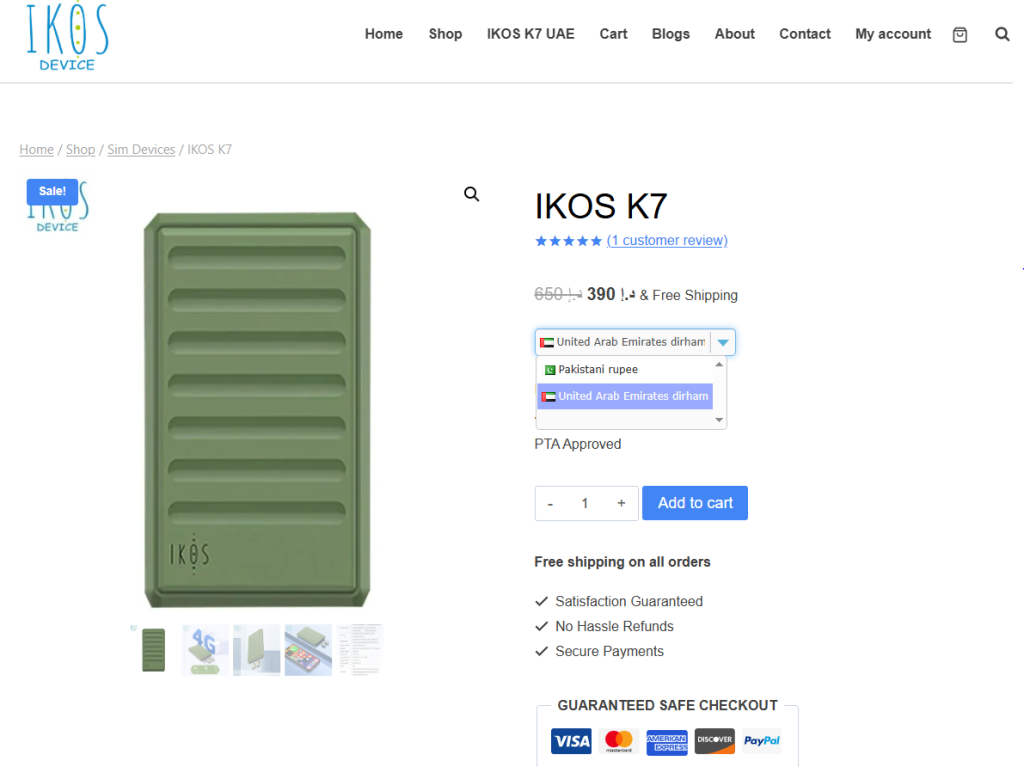1024x767 pixels.
Task: Select the PayPal payment icon
Action: [761, 741]
